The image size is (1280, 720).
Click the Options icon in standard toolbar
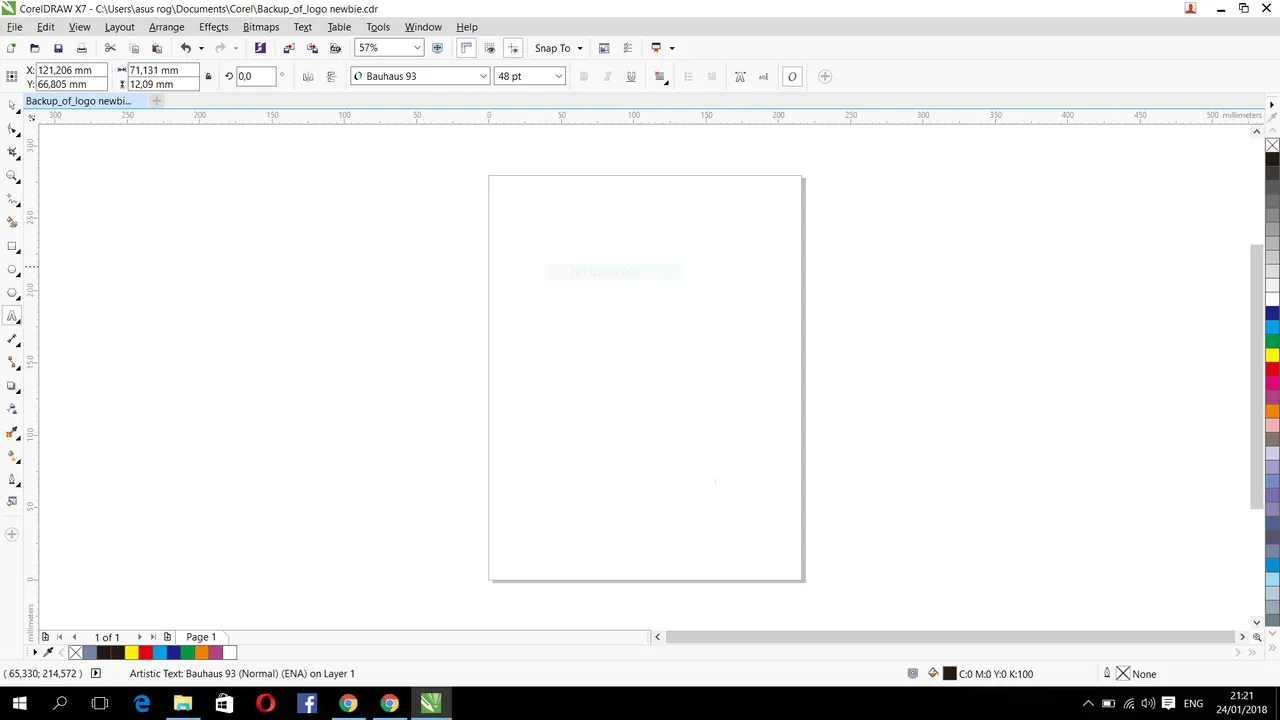click(x=627, y=48)
